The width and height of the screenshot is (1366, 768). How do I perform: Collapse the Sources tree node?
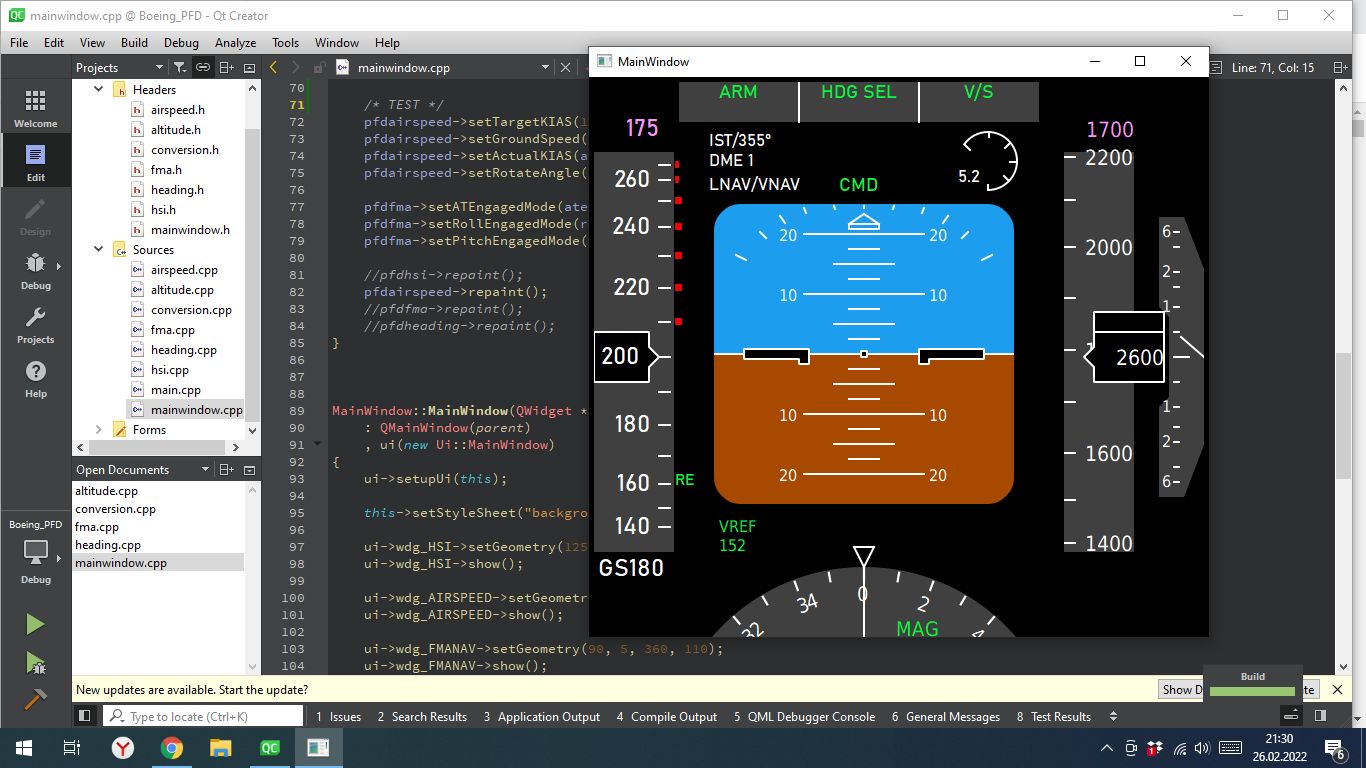pyautogui.click(x=97, y=249)
